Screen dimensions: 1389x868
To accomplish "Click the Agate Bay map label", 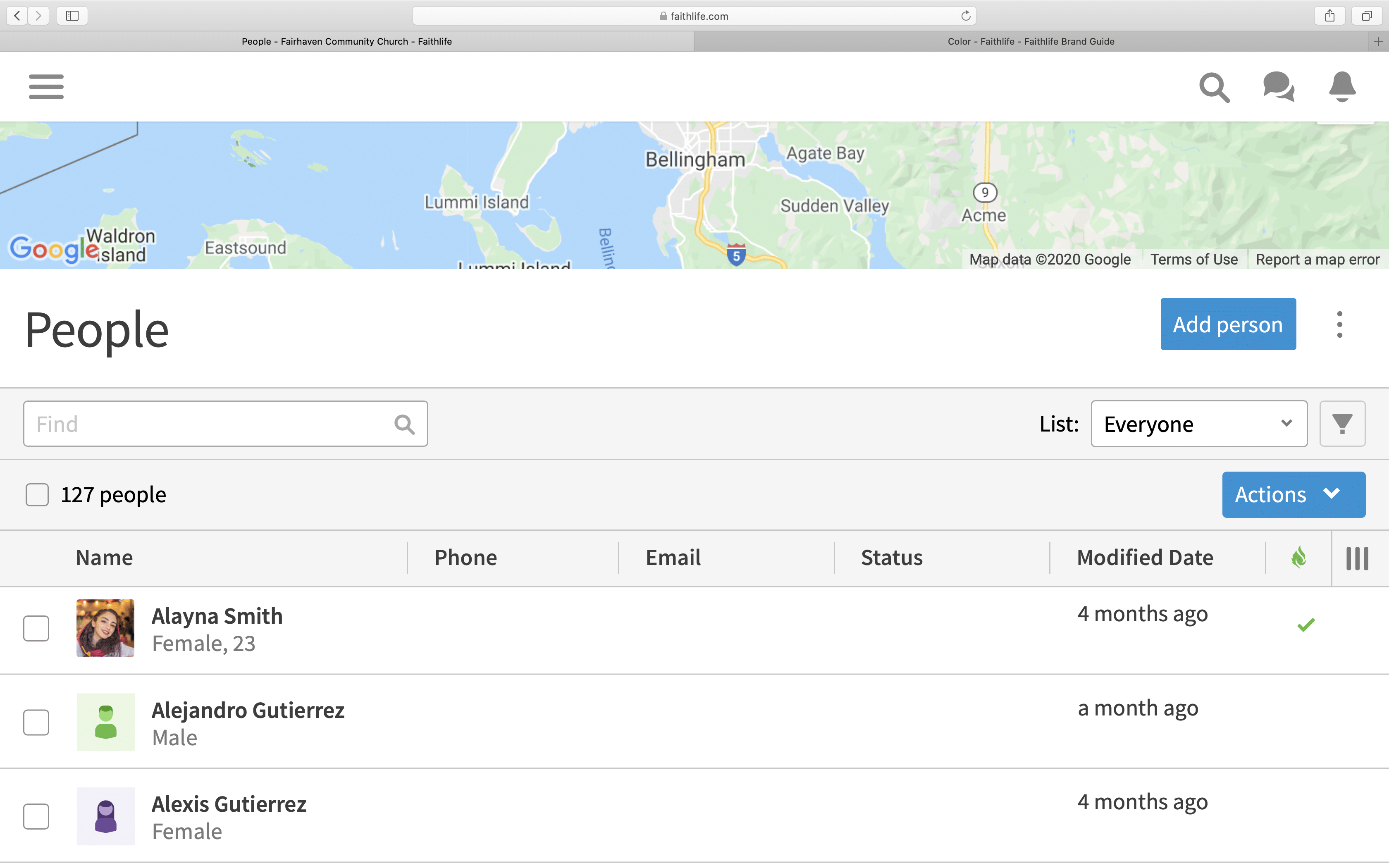I will point(825,153).
